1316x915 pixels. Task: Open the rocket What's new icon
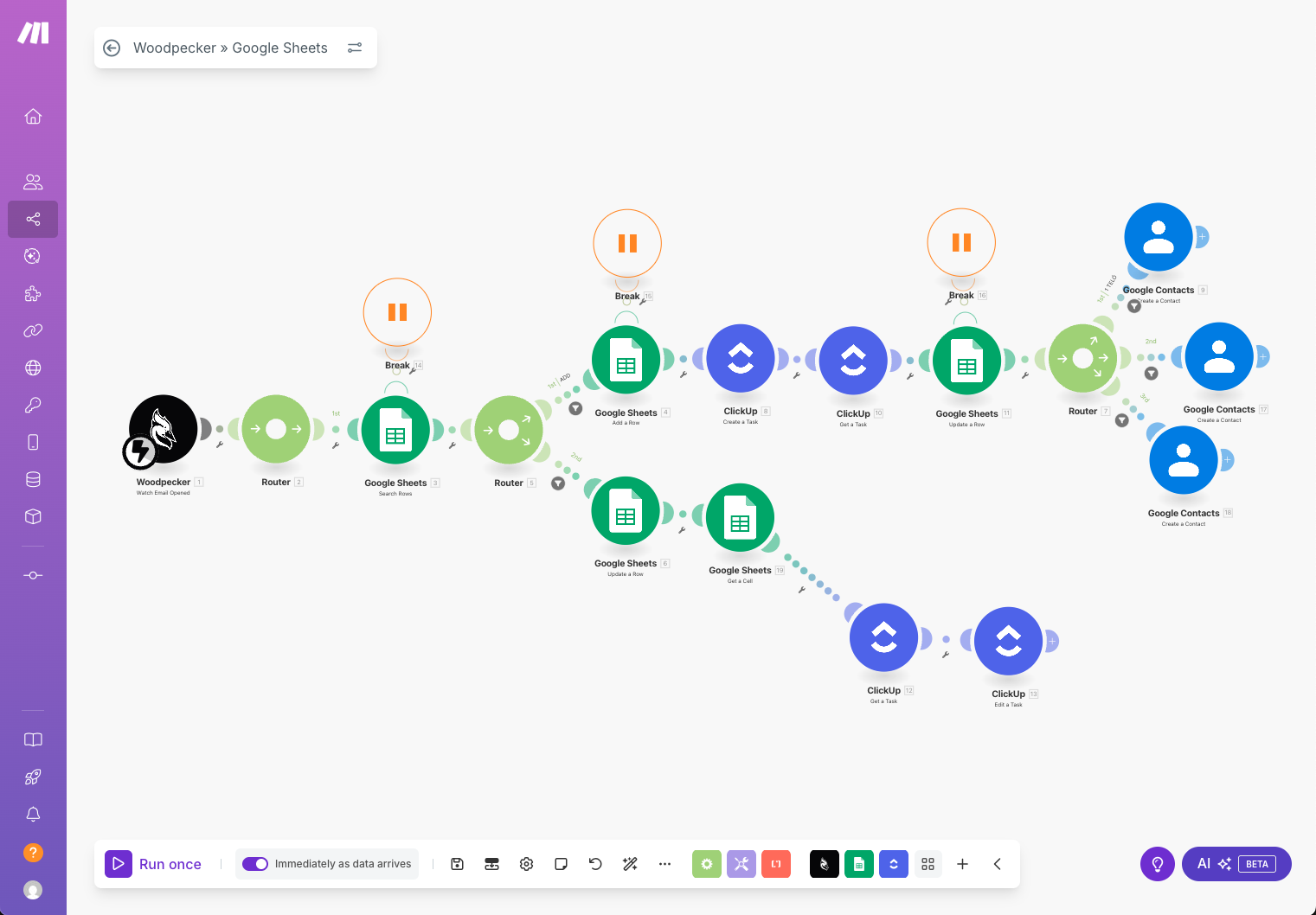tap(33, 777)
